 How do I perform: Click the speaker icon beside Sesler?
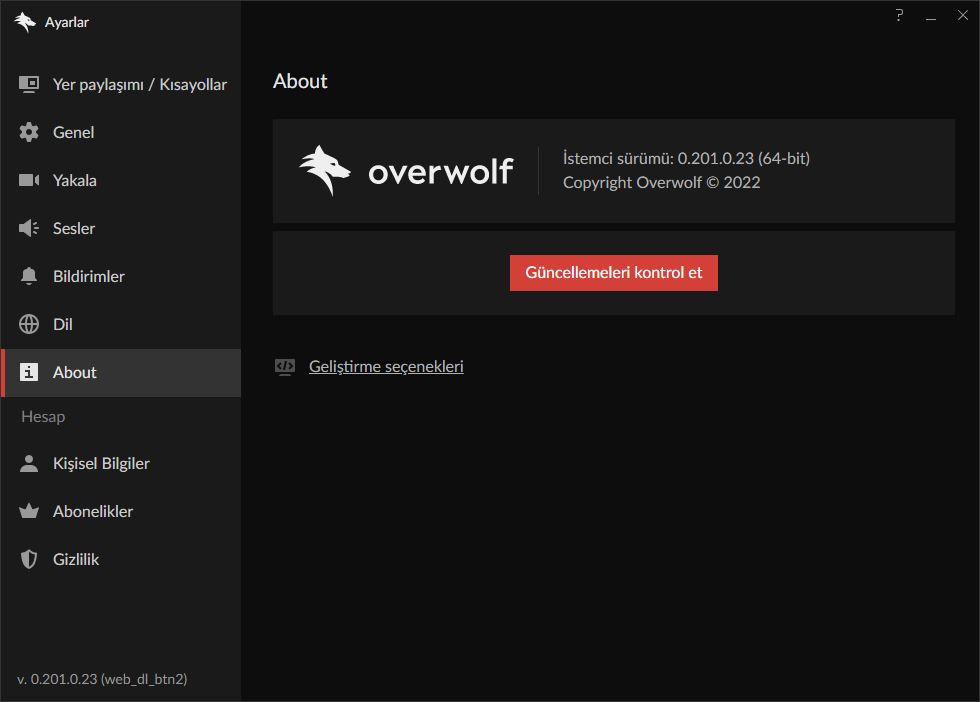pyautogui.click(x=29, y=228)
